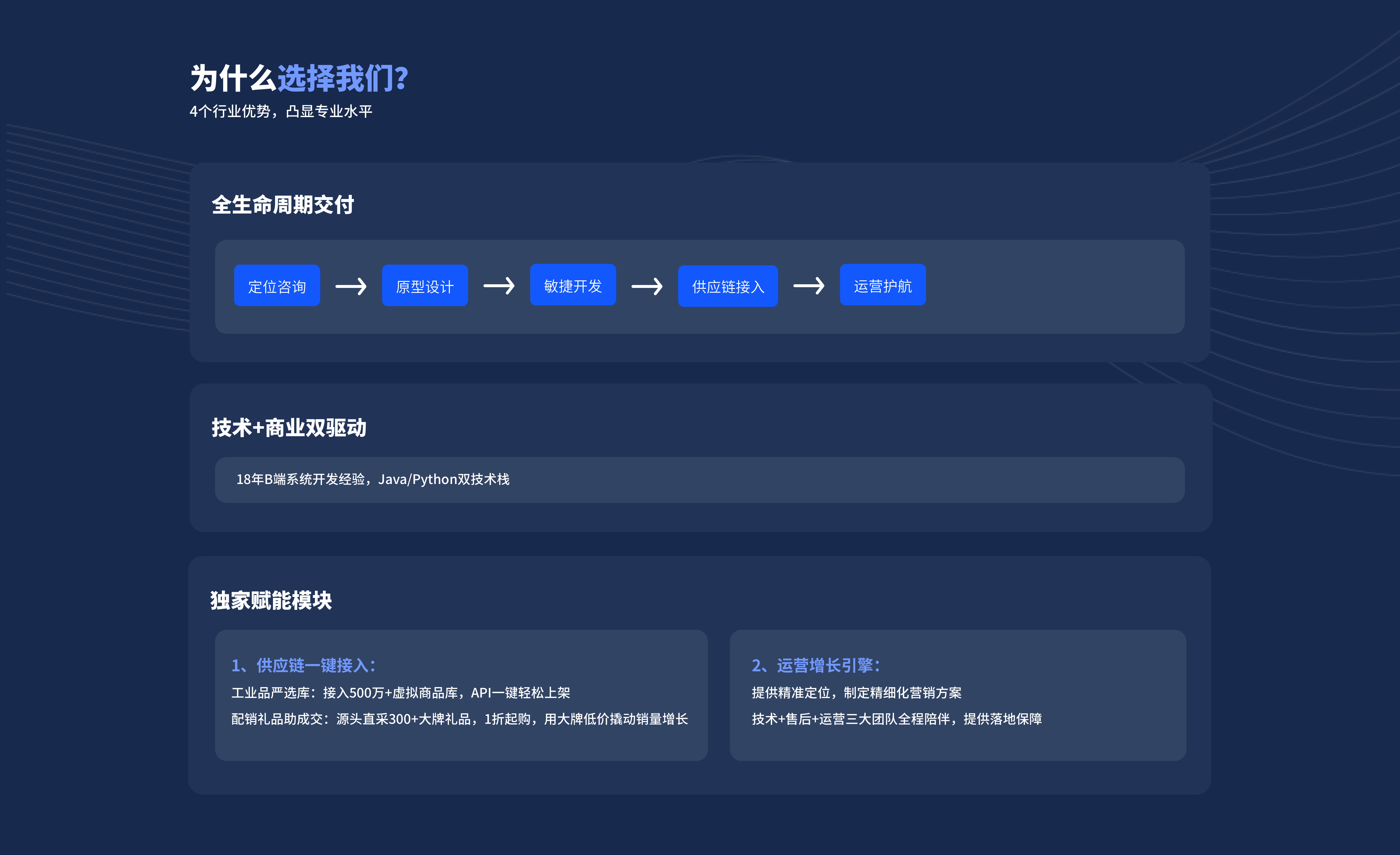Select the 敏捷开发 blue button
The image size is (1400, 855).
click(573, 285)
